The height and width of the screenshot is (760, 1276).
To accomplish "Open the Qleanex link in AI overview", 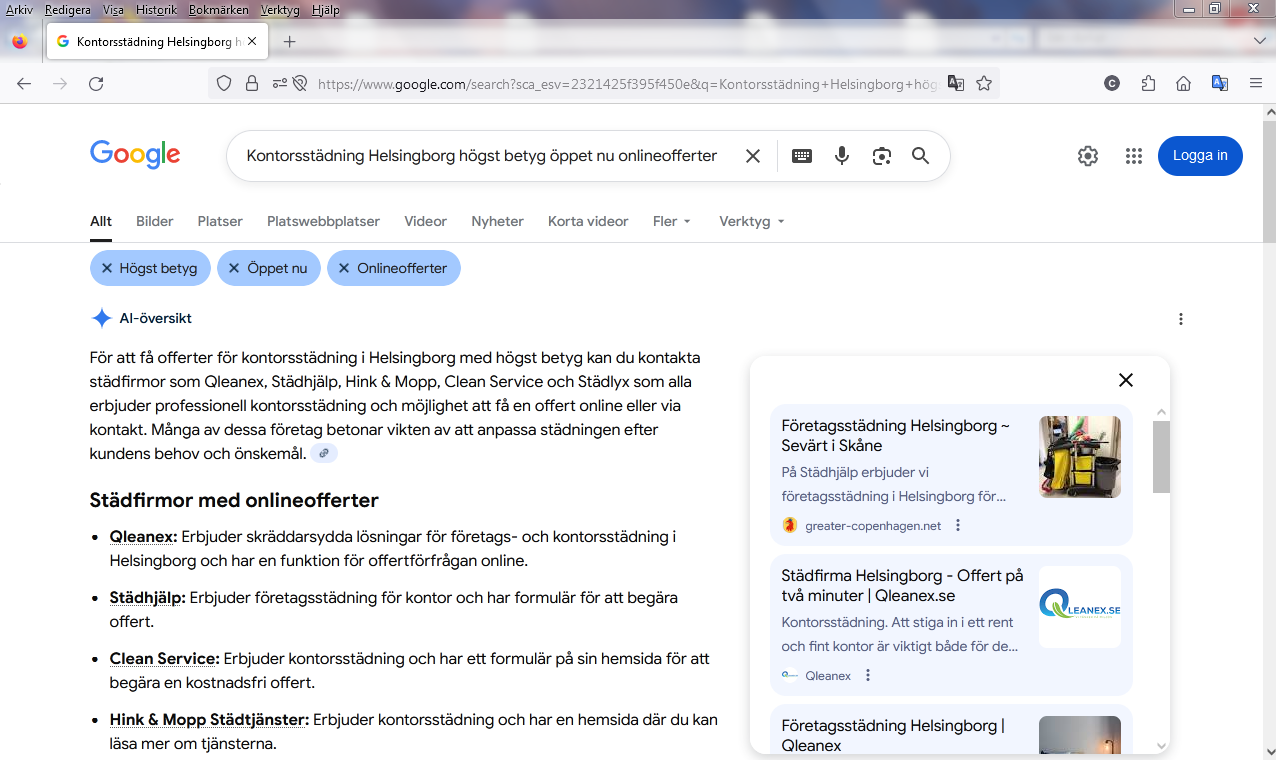I will tap(143, 537).
